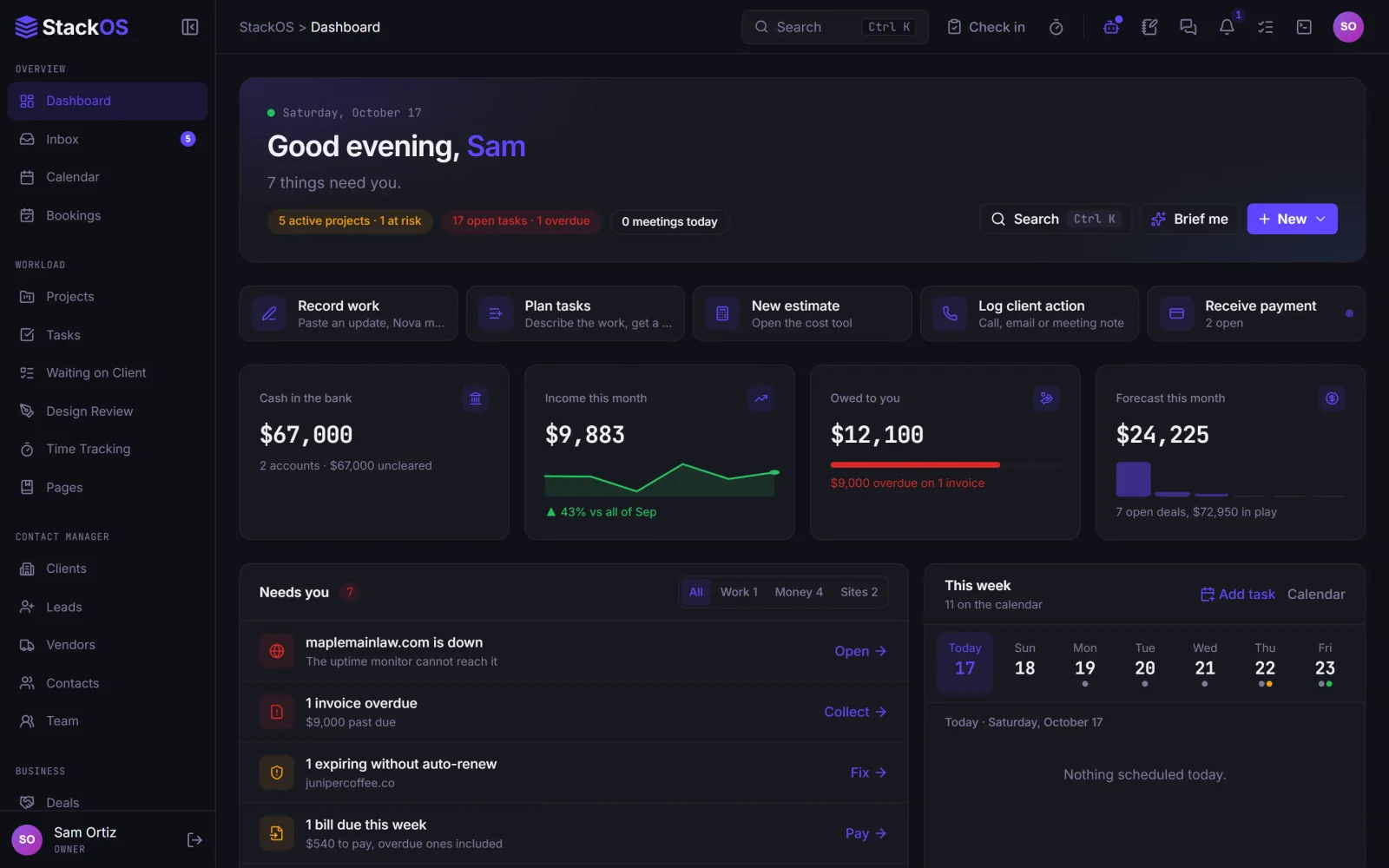
Task: Open the task checklist icon in top bar
Action: [x=1265, y=27]
